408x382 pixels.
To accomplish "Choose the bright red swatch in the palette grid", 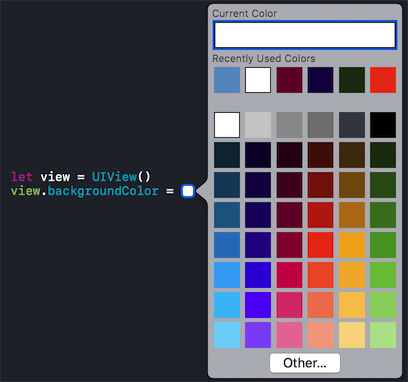I will point(320,245).
